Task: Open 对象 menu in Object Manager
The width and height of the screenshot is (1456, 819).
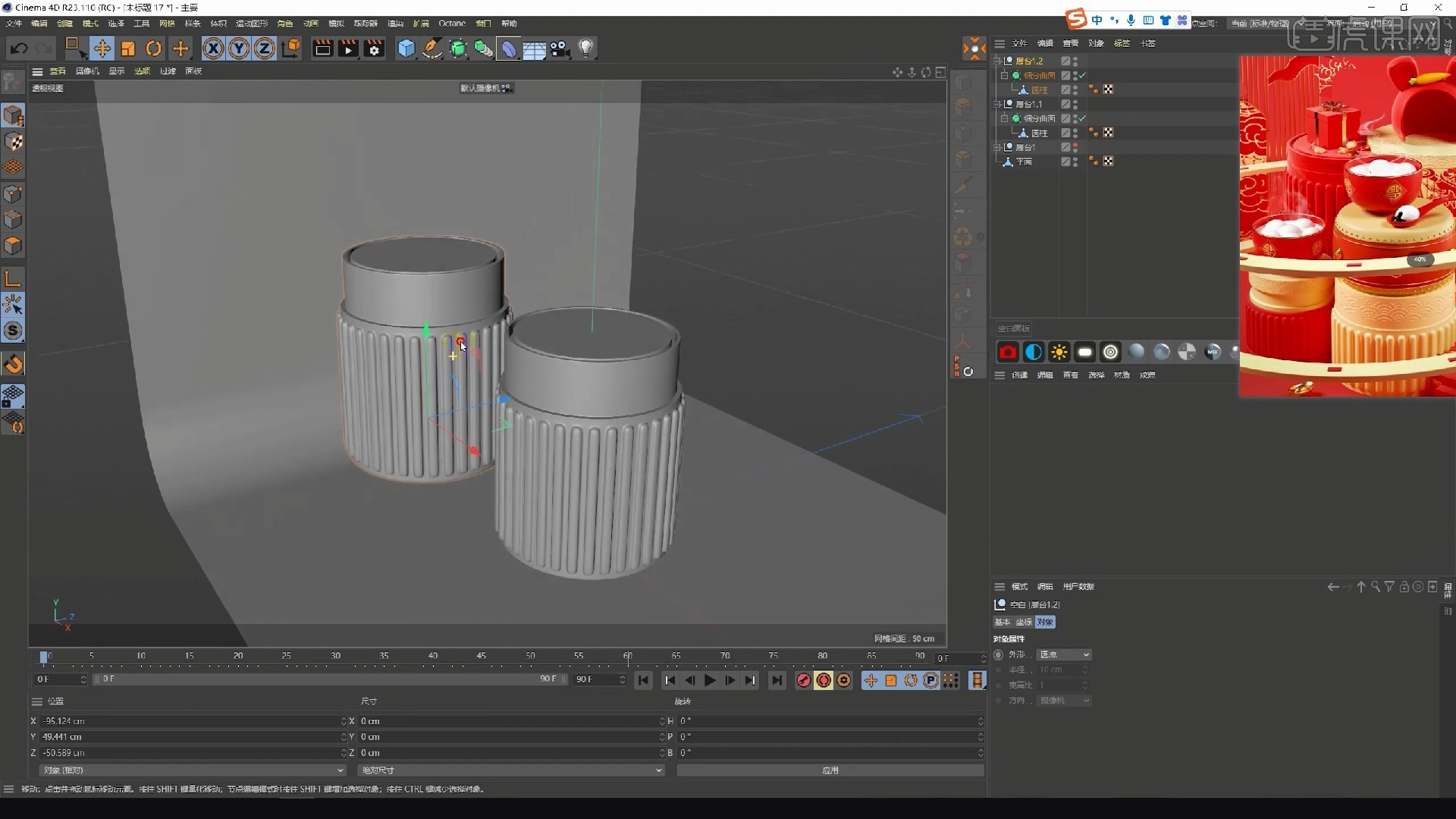Action: pyautogui.click(x=1096, y=43)
